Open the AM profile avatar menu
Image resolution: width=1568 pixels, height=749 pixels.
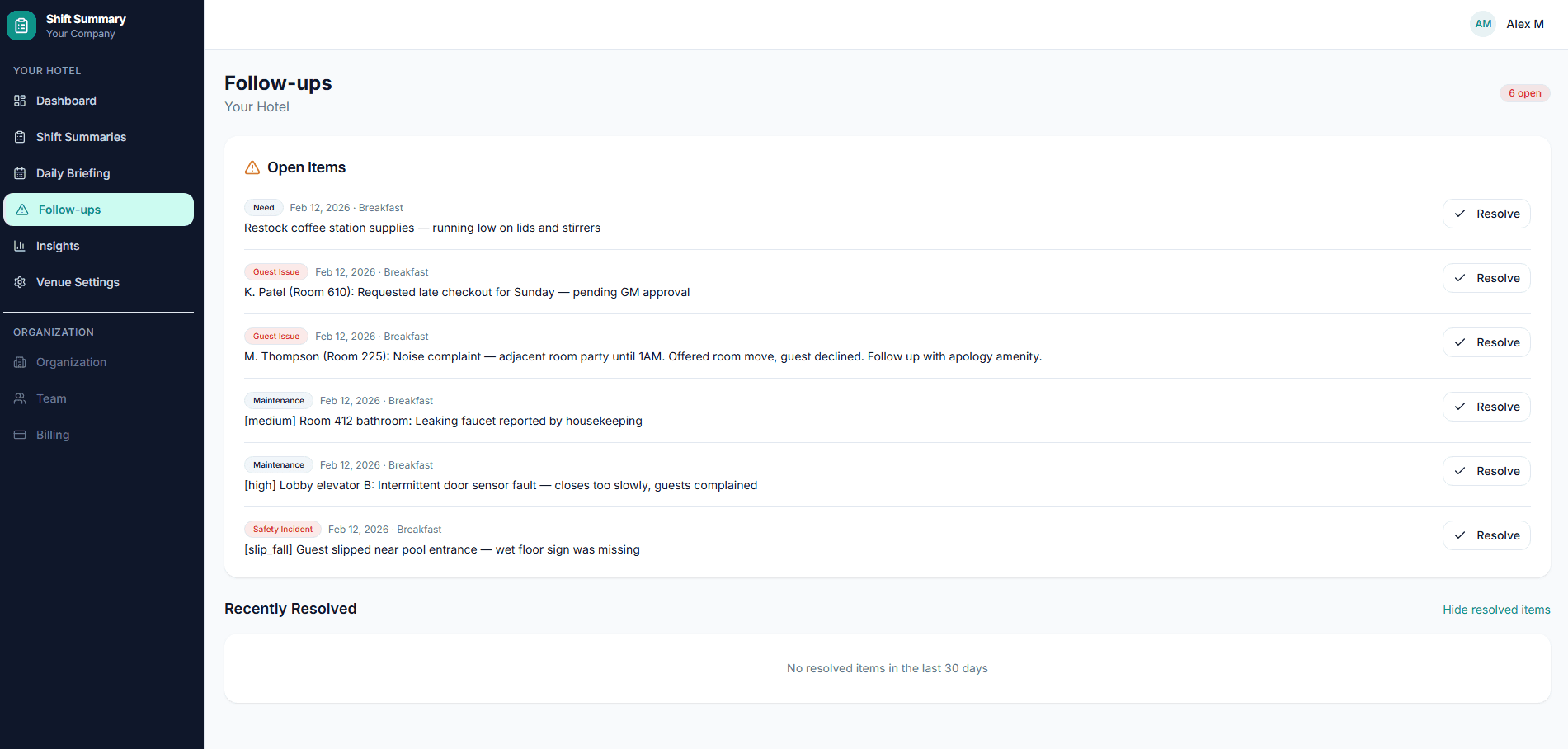click(x=1482, y=24)
